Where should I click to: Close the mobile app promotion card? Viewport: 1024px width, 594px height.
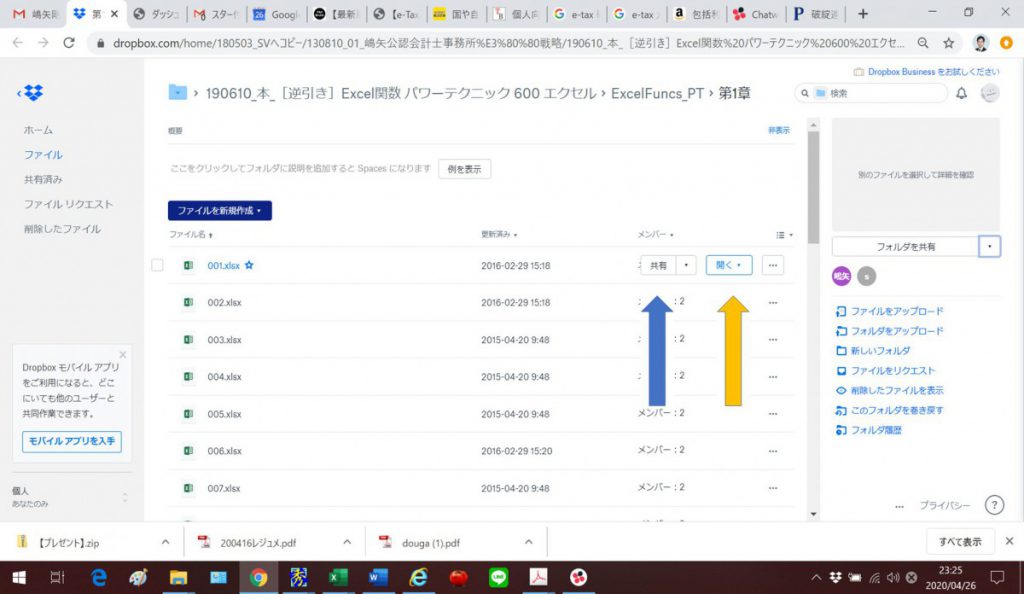click(123, 354)
